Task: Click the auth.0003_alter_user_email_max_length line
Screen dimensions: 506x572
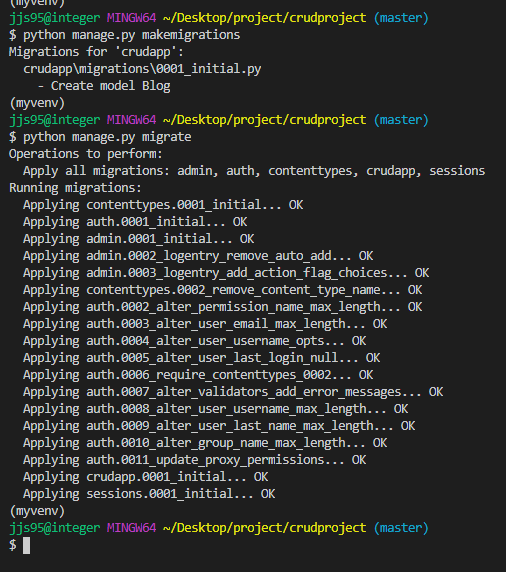Action: click(x=205, y=324)
